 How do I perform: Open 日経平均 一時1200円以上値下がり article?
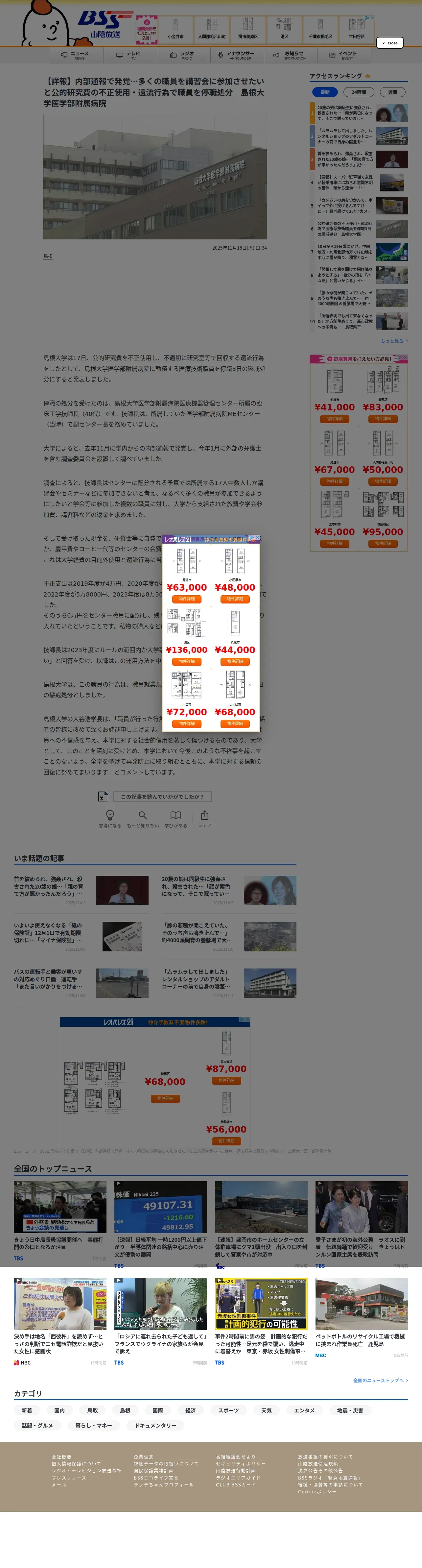point(160,1247)
